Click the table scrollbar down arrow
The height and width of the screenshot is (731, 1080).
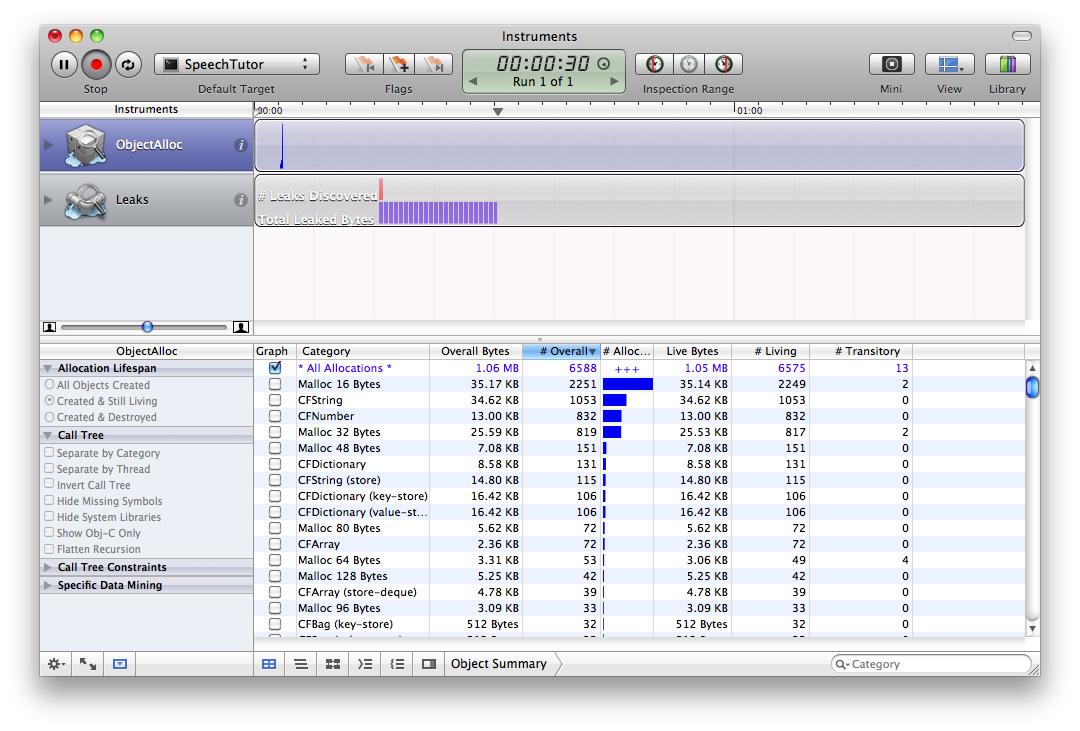pos(1032,628)
